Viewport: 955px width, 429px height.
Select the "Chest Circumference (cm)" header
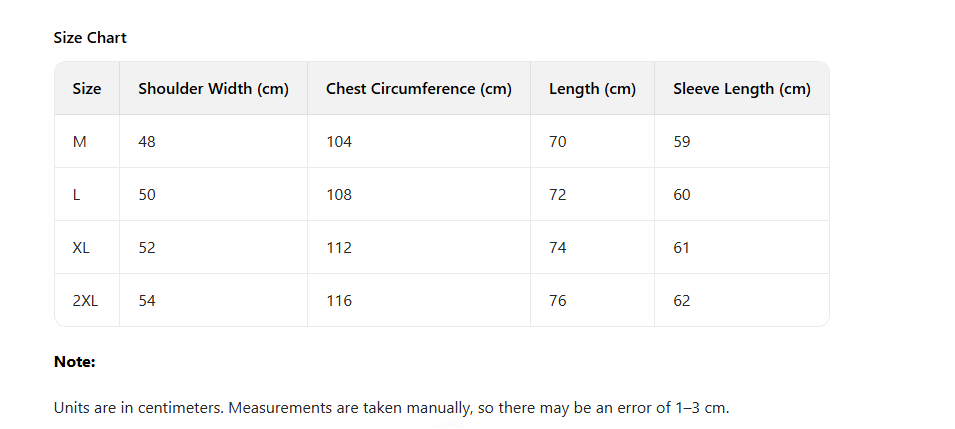[x=418, y=89]
